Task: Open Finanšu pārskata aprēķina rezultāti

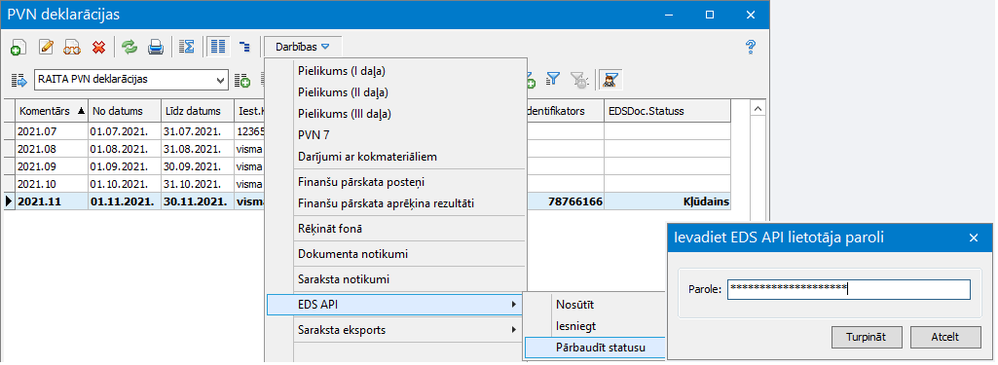Action: 386,203
